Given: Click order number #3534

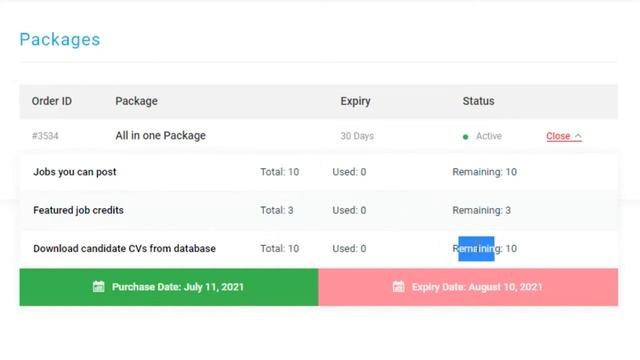Looking at the screenshot, I should [x=45, y=136].
